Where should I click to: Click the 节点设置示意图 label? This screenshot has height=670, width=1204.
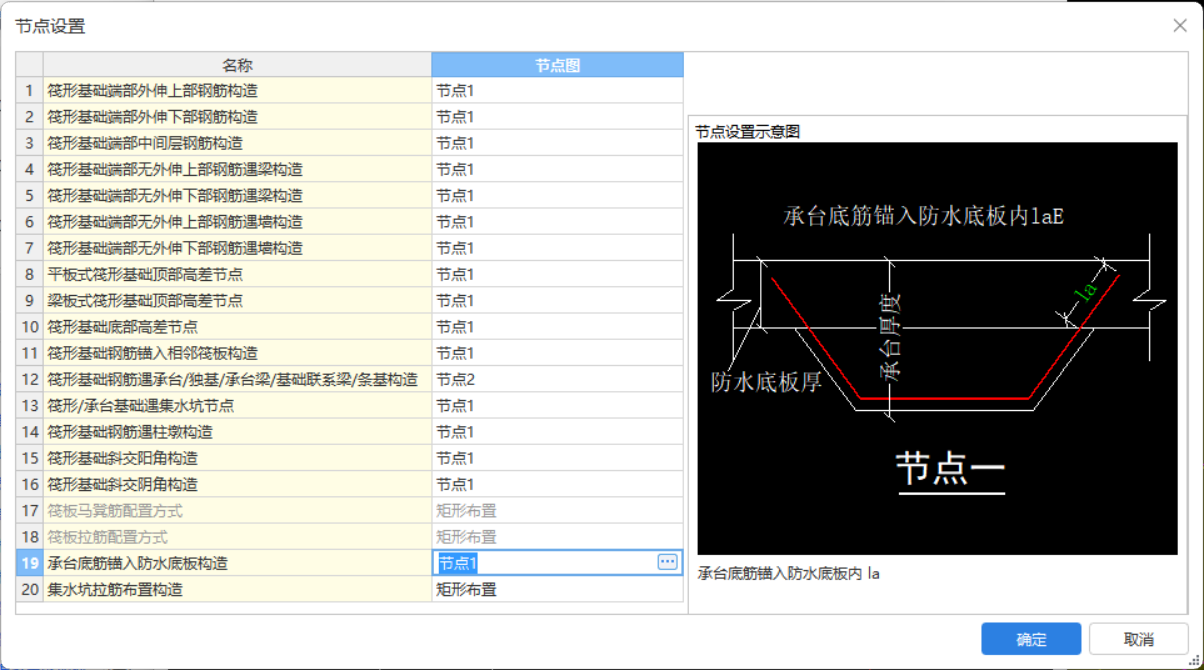pos(748,131)
